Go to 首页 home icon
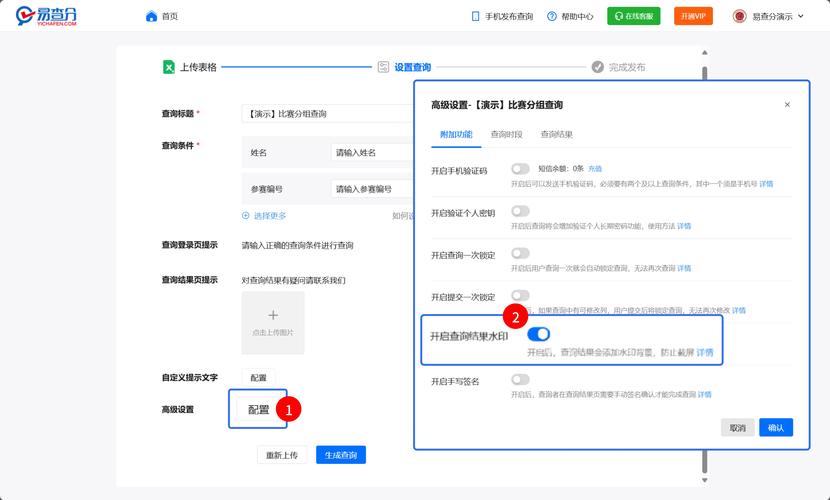 click(x=151, y=16)
